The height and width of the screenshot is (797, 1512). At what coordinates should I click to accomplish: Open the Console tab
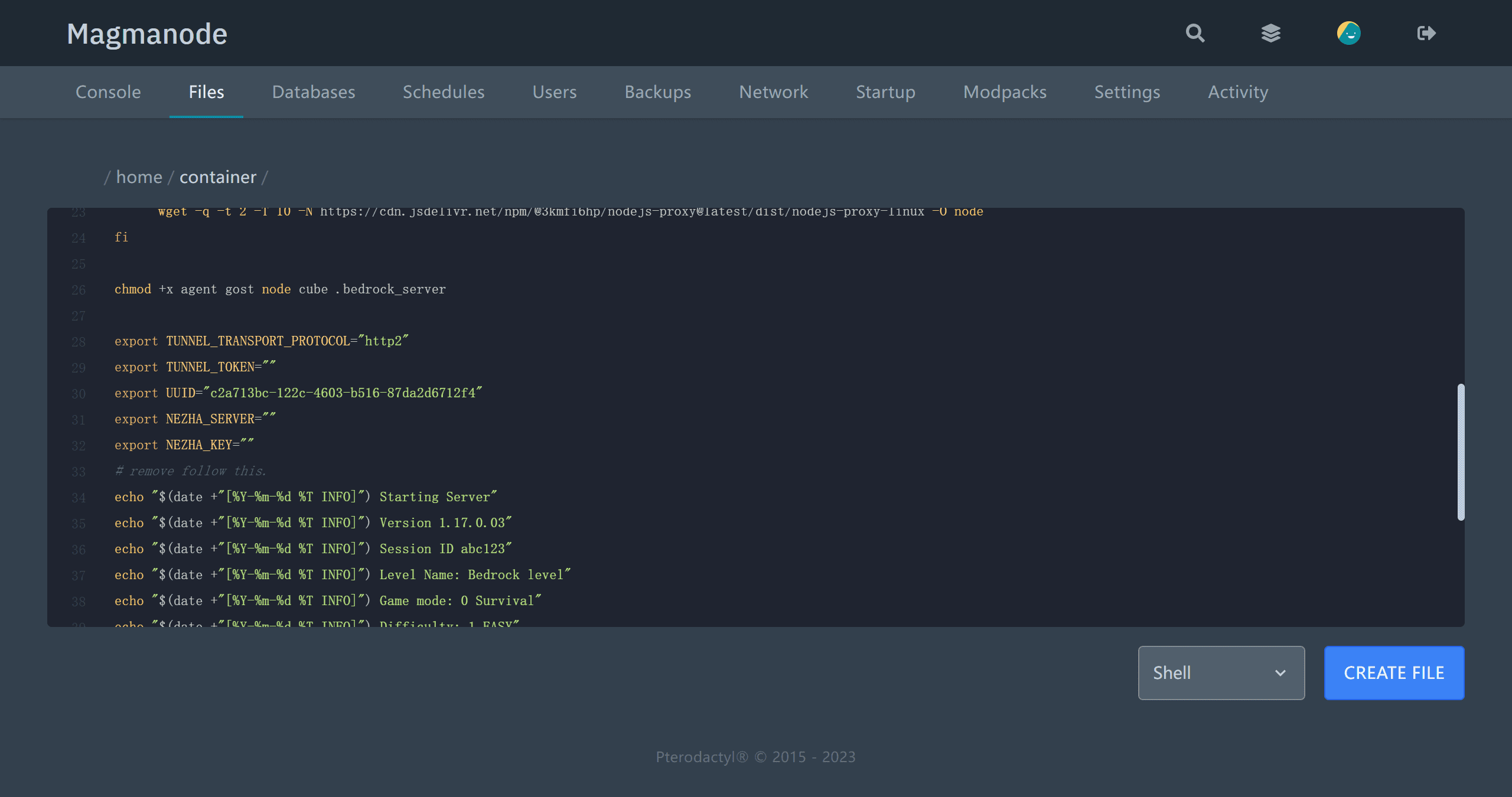[108, 92]
